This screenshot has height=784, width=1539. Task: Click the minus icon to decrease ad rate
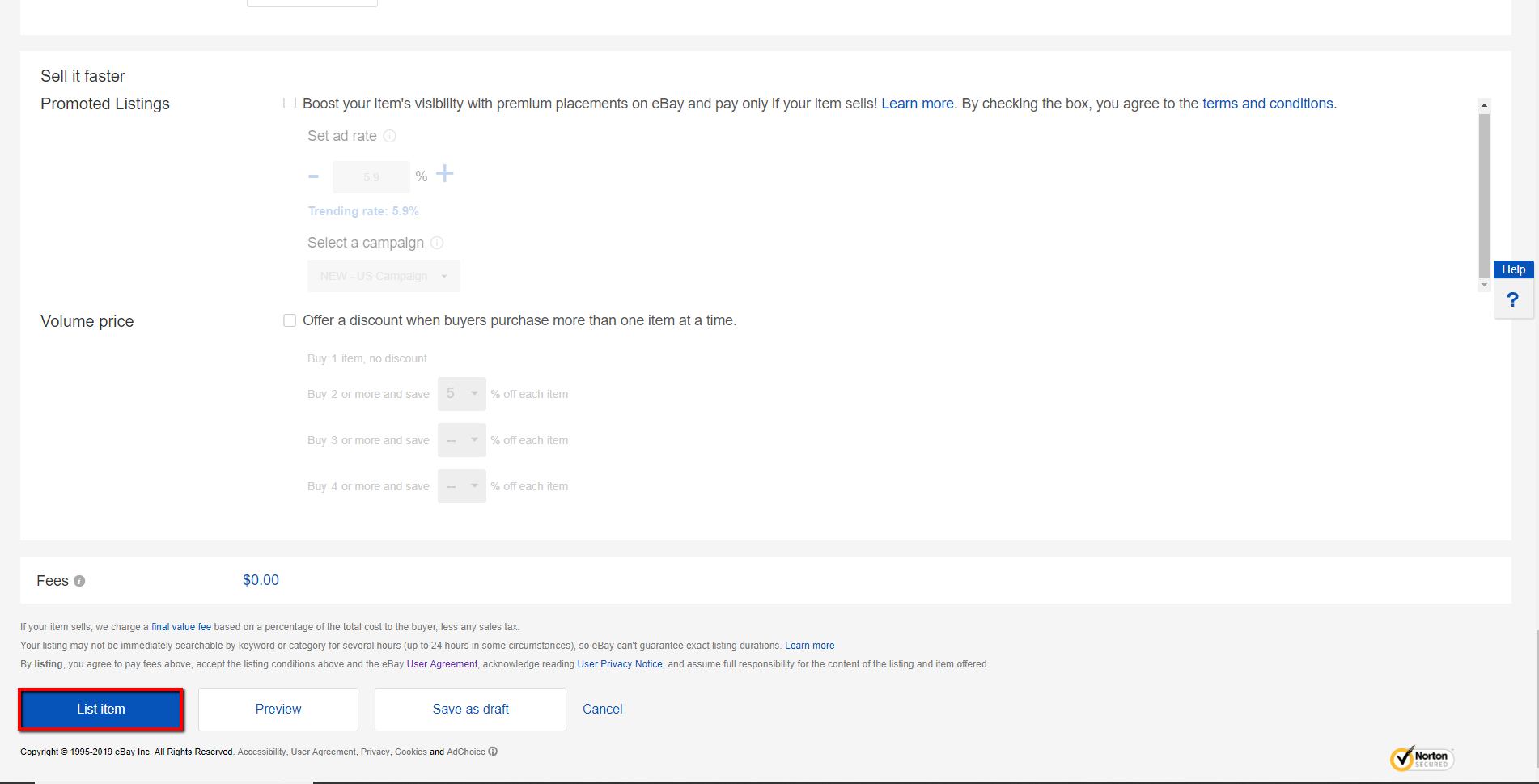(x=314, y=176)
